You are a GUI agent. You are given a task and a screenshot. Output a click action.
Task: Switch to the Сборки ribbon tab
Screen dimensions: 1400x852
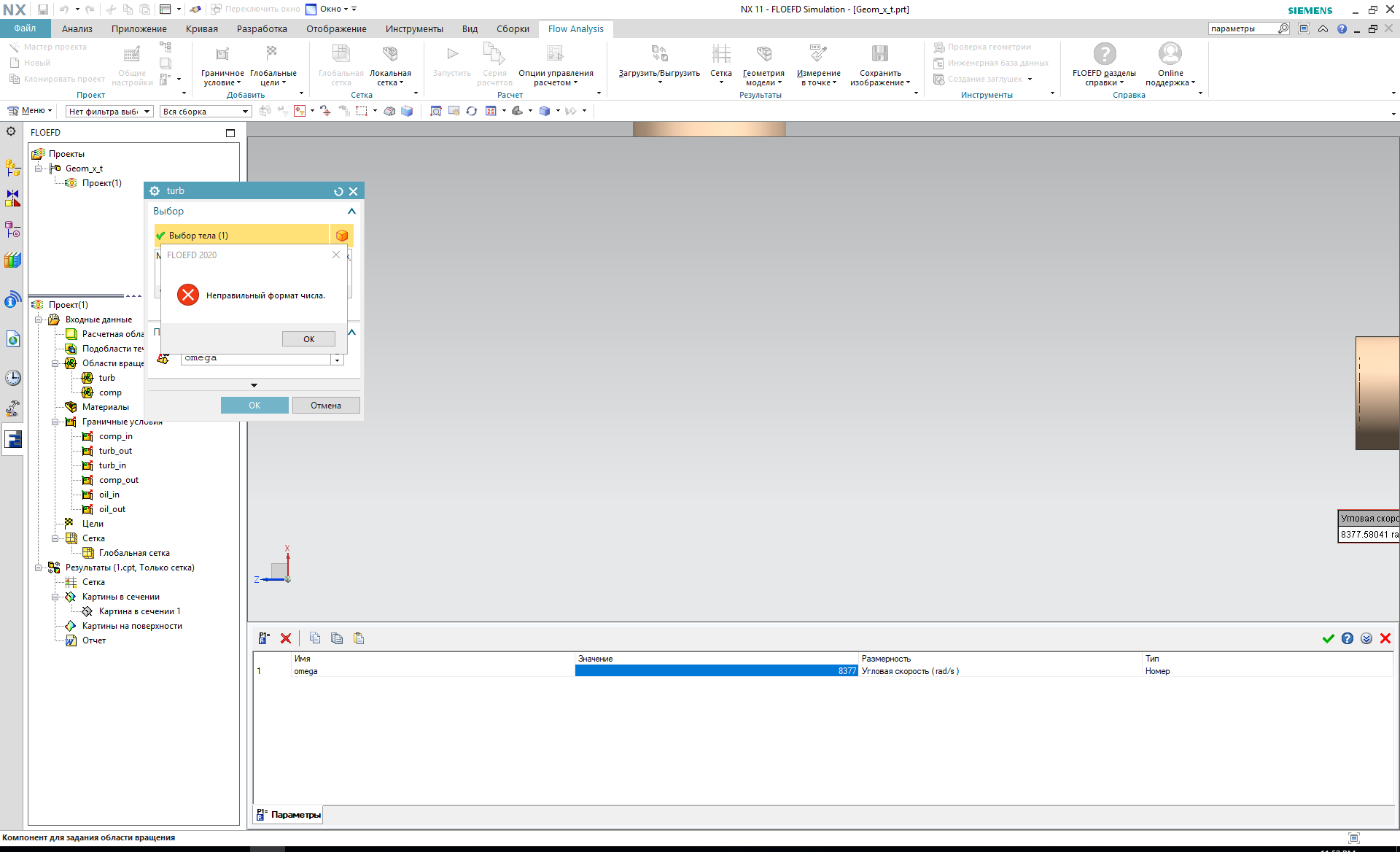[x=513, y=28]
